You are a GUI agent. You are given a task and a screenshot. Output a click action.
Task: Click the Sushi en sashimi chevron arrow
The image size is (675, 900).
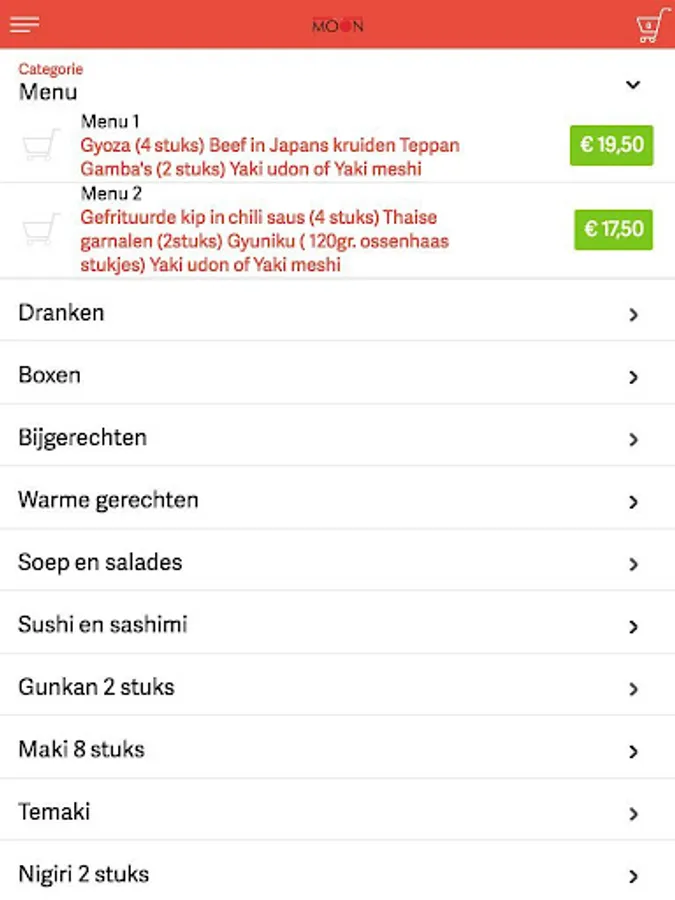633,627
